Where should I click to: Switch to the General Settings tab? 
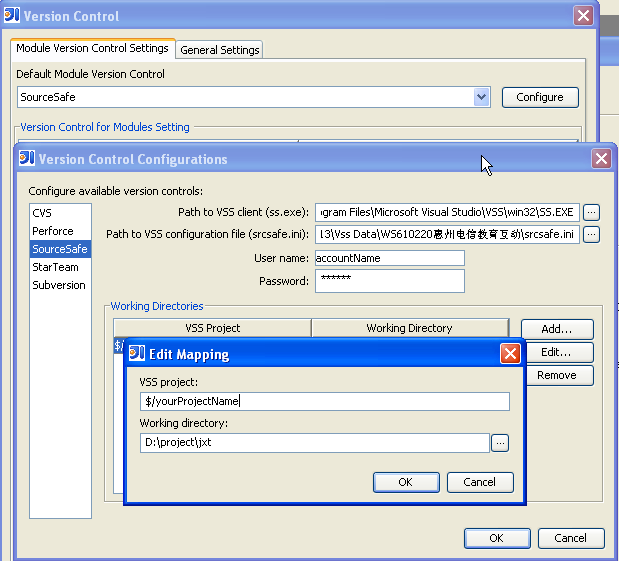click(219, 50)
